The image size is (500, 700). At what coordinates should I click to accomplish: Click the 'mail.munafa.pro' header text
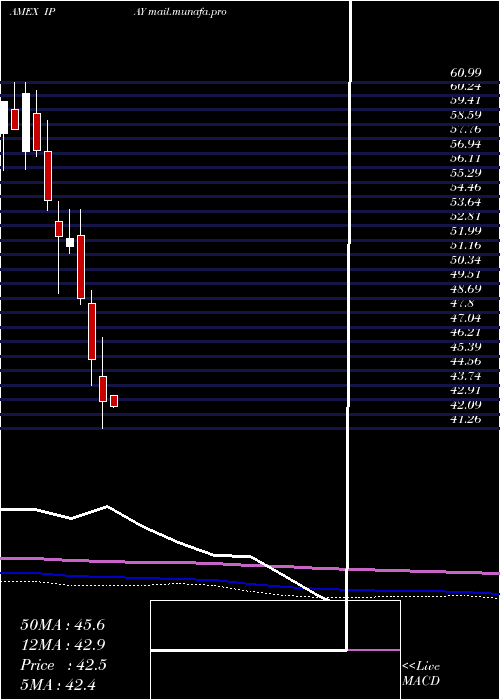187,12
